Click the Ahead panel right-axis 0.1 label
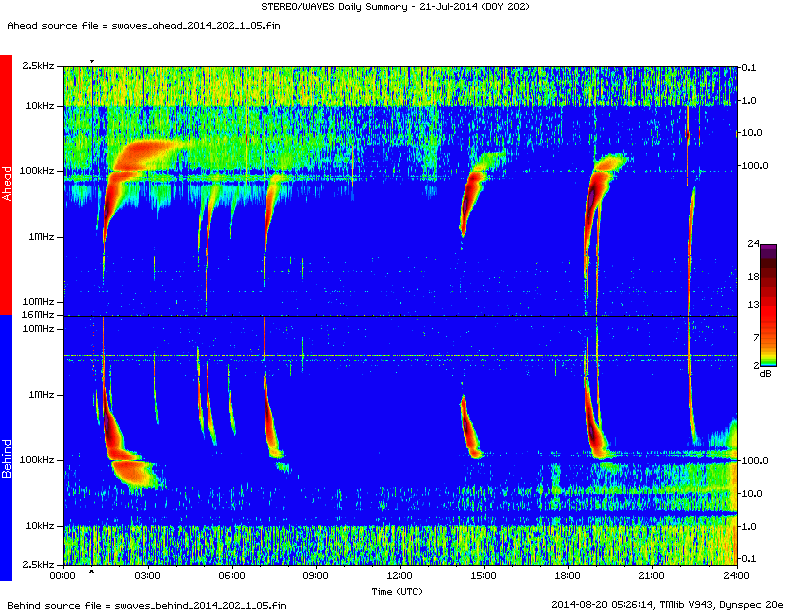792x612 pixels. [749, 68]
